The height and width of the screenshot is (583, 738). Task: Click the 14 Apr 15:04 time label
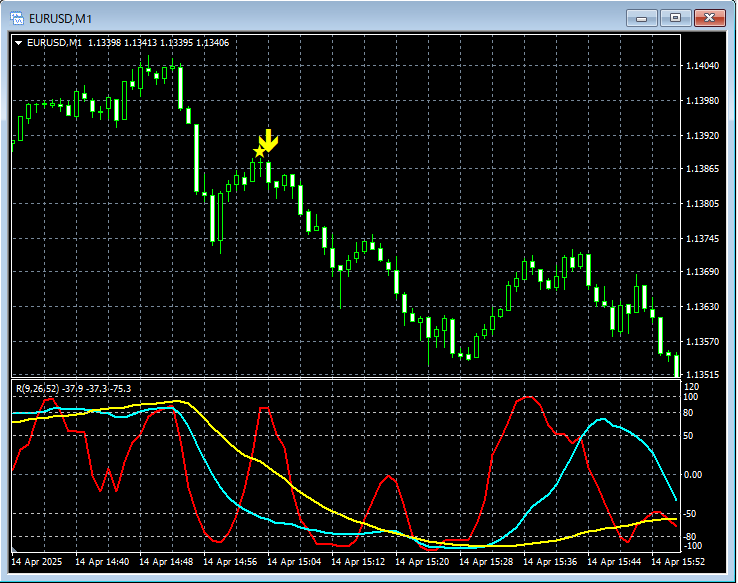[294, 562]
